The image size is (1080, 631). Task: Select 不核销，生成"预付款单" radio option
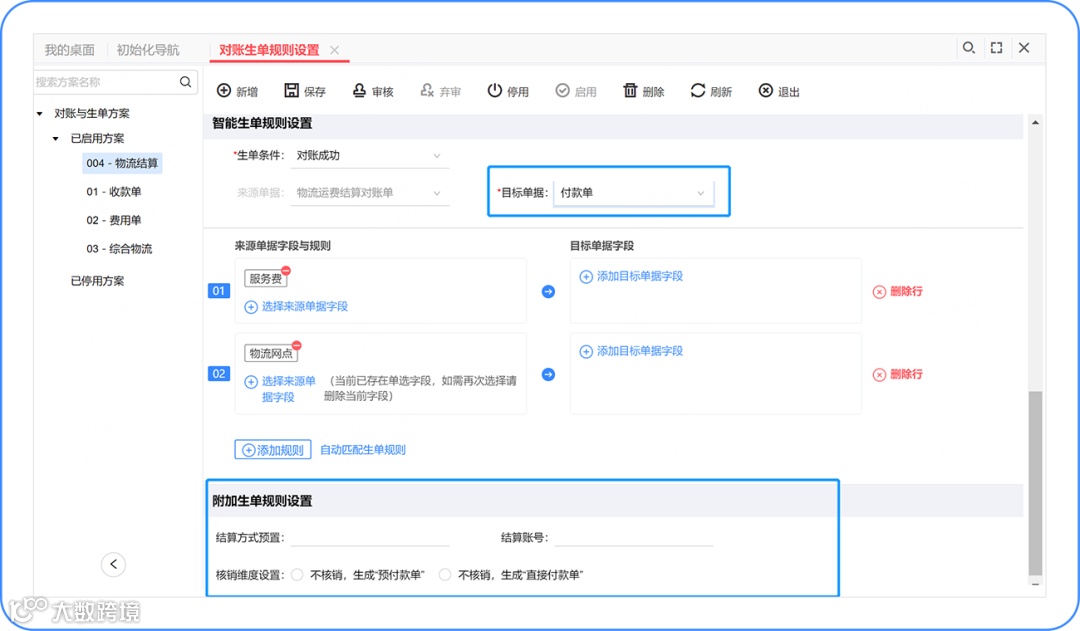click(297, 575)
